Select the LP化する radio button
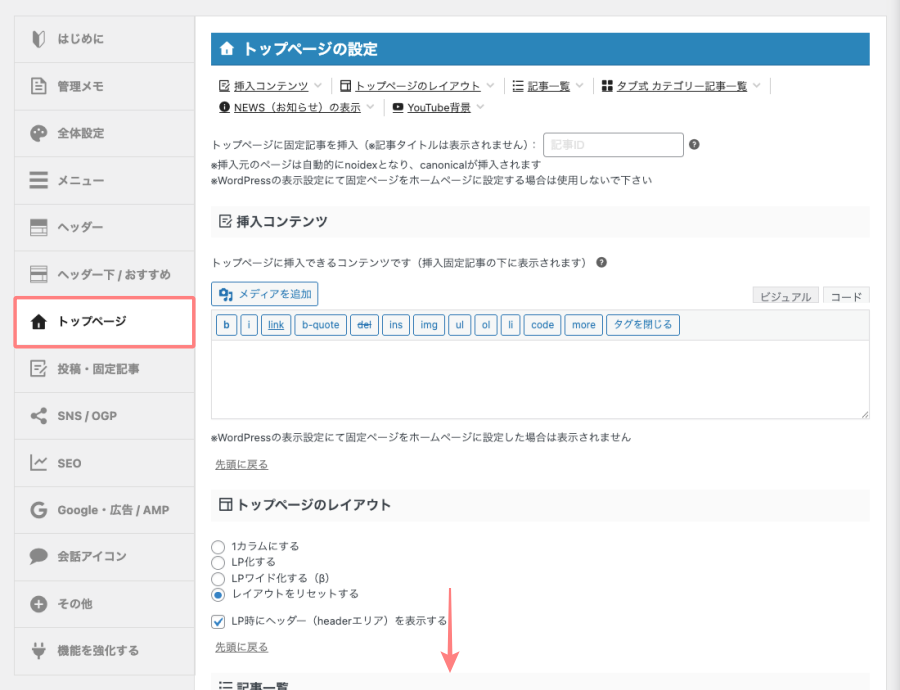This screenshot has height=690, width=900. click(x=218, y=562)
